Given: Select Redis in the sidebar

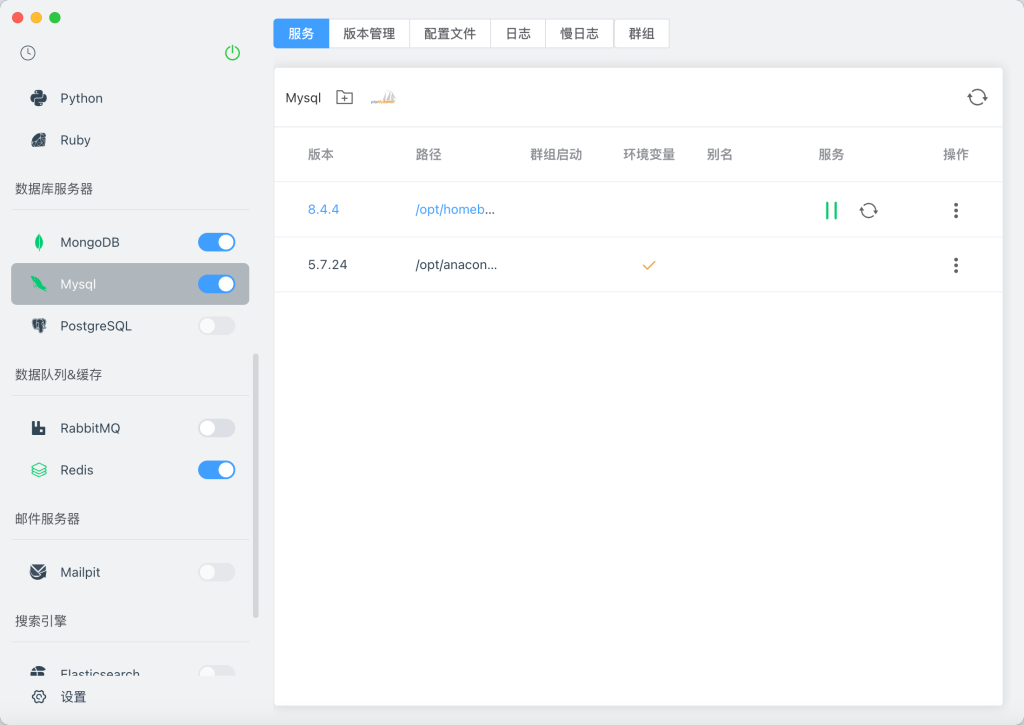Looking at the screenshot, I should pos(130,470).
